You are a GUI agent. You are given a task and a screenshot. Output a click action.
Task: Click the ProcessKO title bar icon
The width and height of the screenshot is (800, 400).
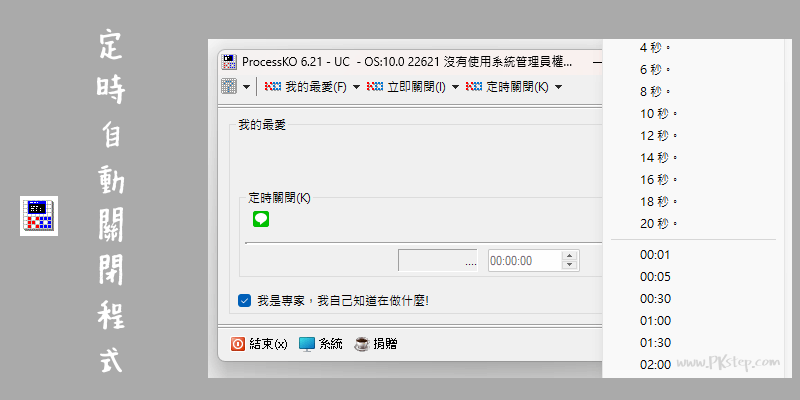(229, 62)
